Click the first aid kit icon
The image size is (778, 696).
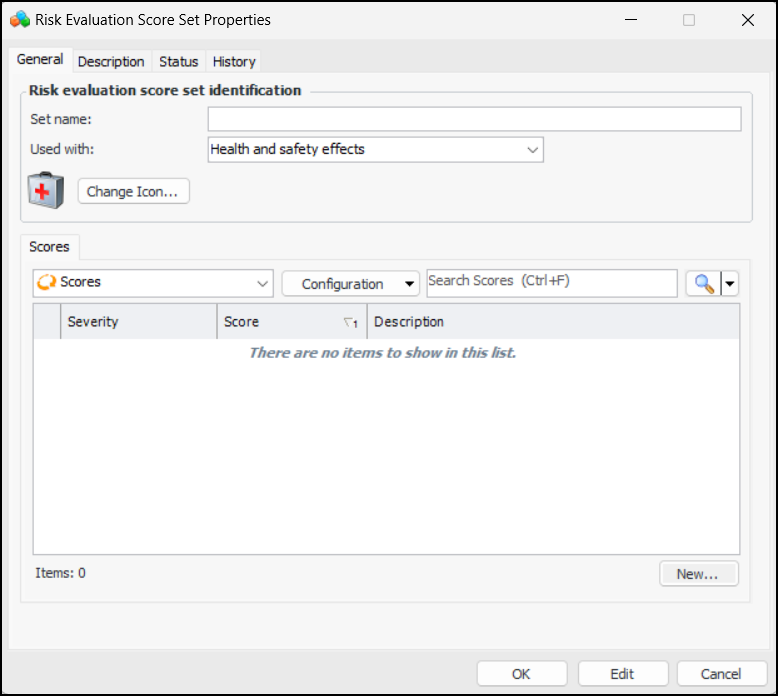click(46, 190)
